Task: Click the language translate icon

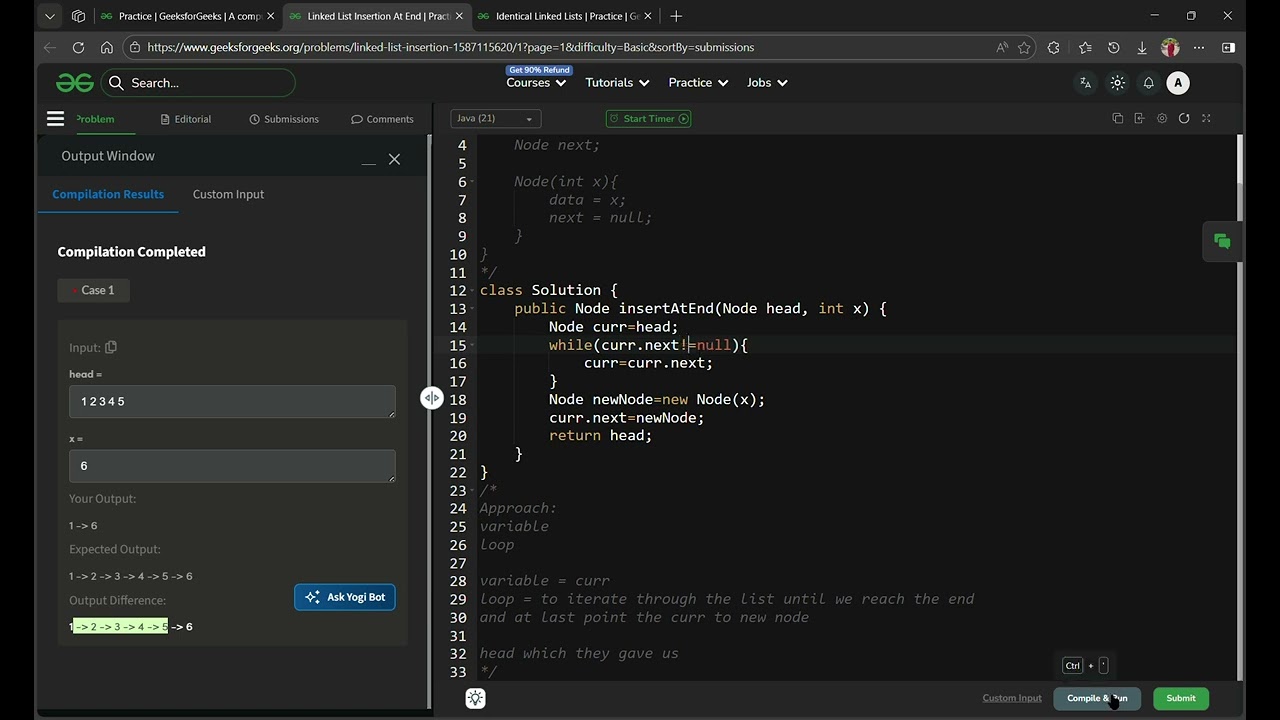Action: click(x=1085, y=83)
